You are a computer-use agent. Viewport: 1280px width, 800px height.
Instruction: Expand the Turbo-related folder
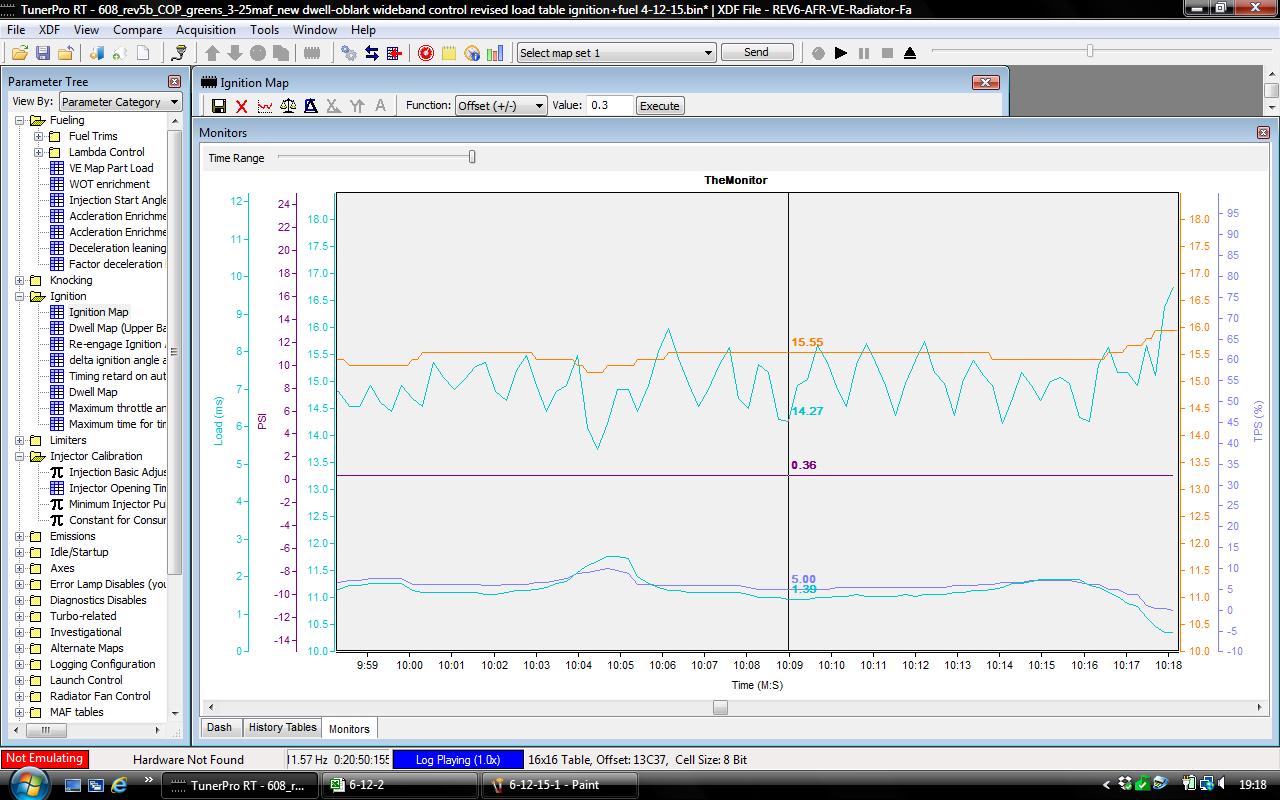(x=19, y=616)
